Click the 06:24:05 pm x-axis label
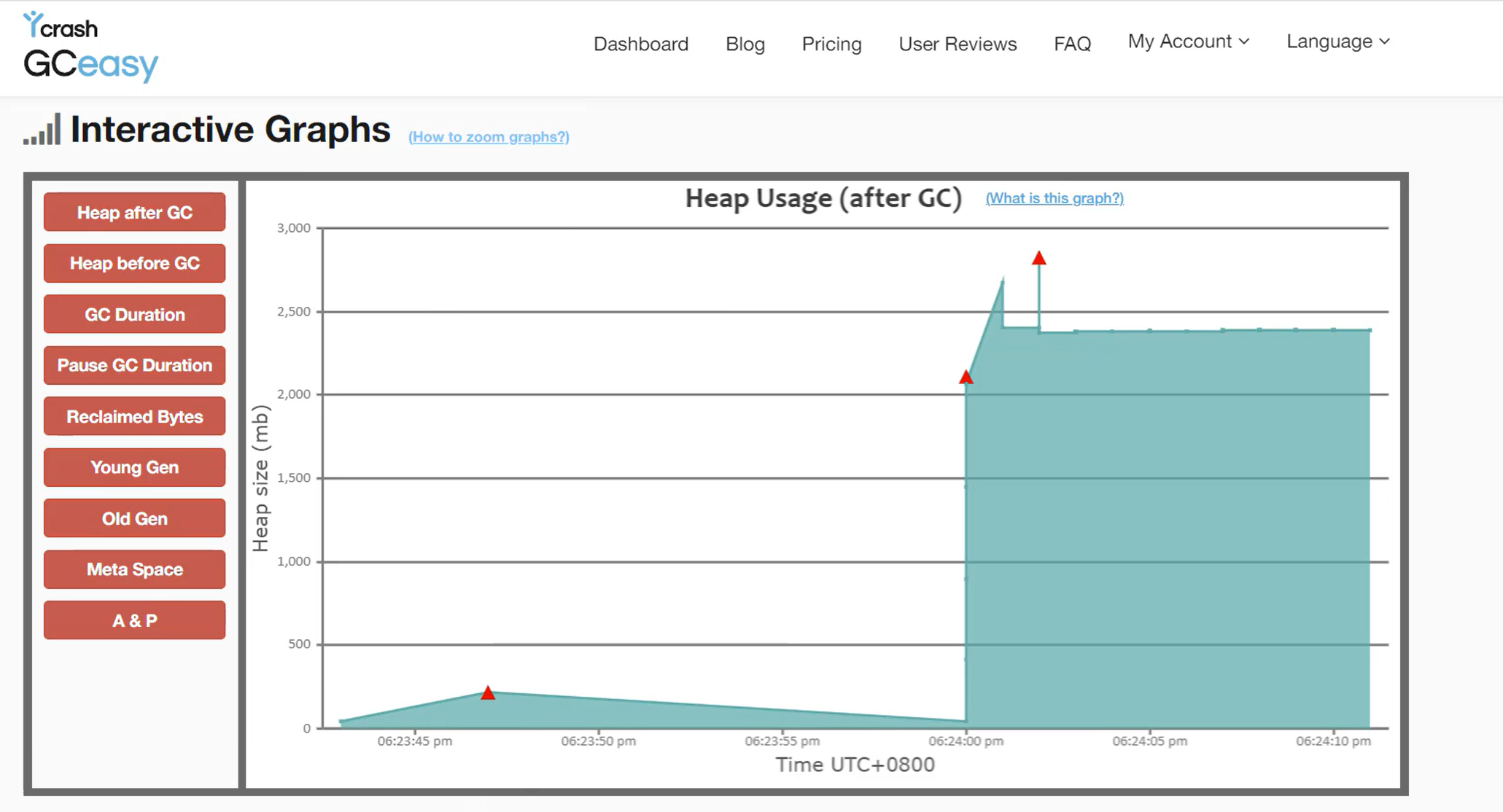This screenshot has height=812, width=1503. pyautogui.click(x=1149, y=741)
